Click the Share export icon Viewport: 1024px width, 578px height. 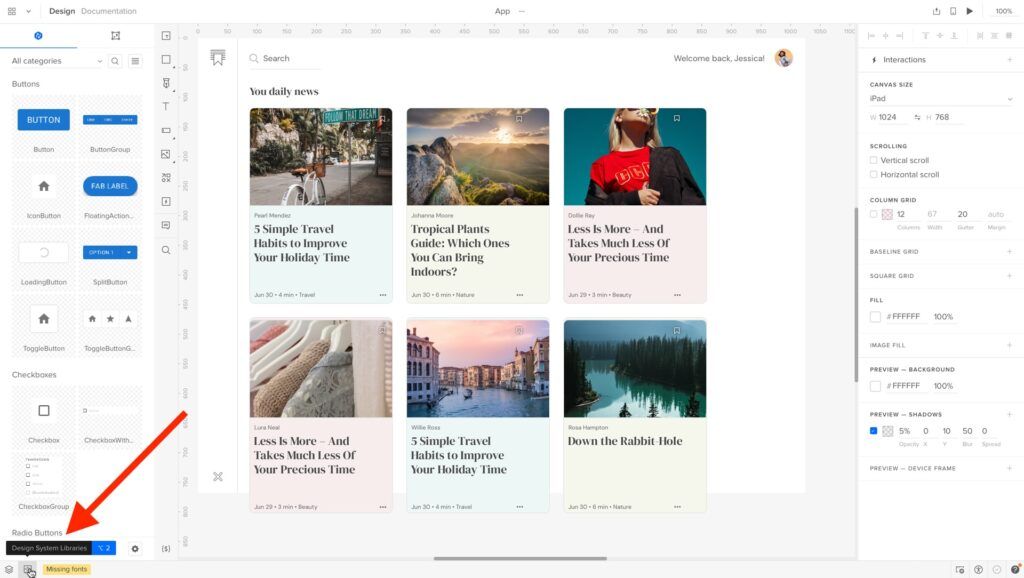point(937,11)
